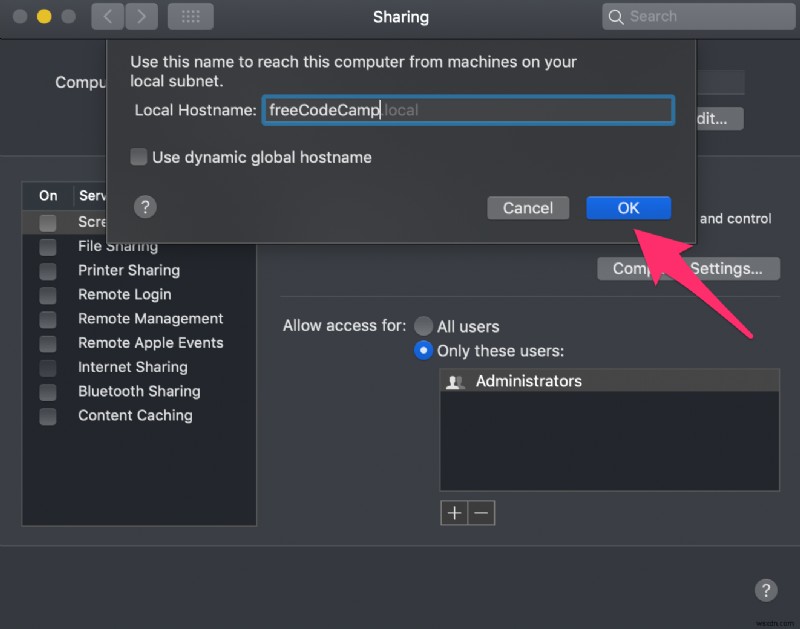Select the All users radio button

(x=424, y=326)
